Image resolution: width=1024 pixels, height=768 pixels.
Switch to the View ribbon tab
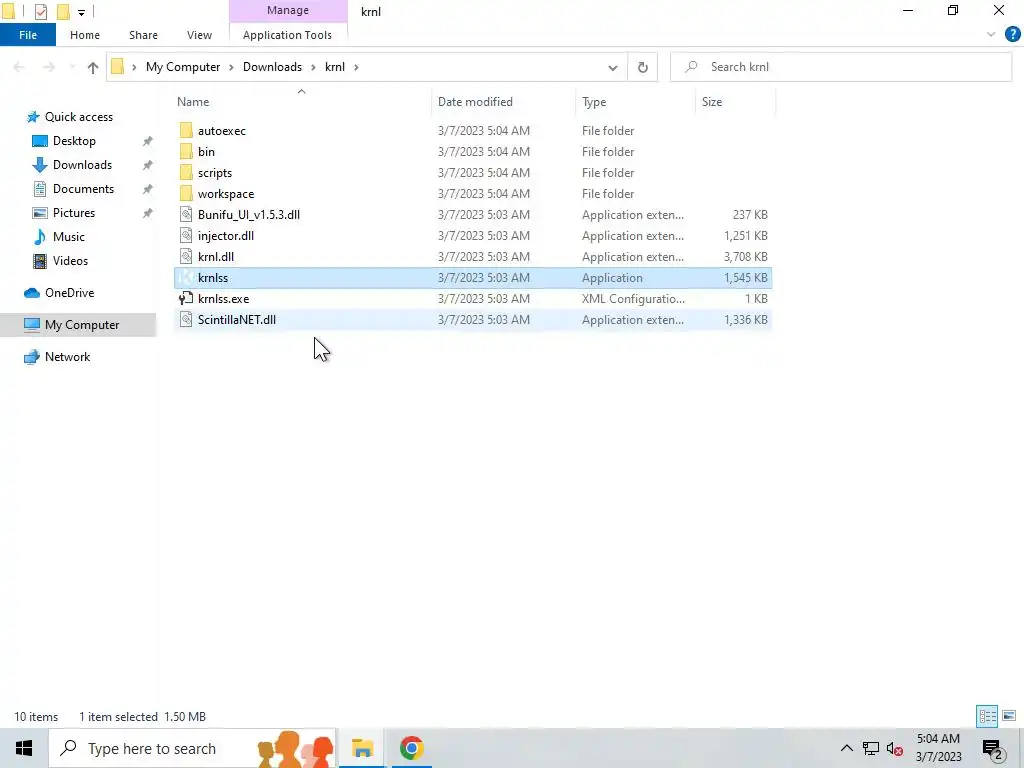pyautogui.click(x=199, y=35)
